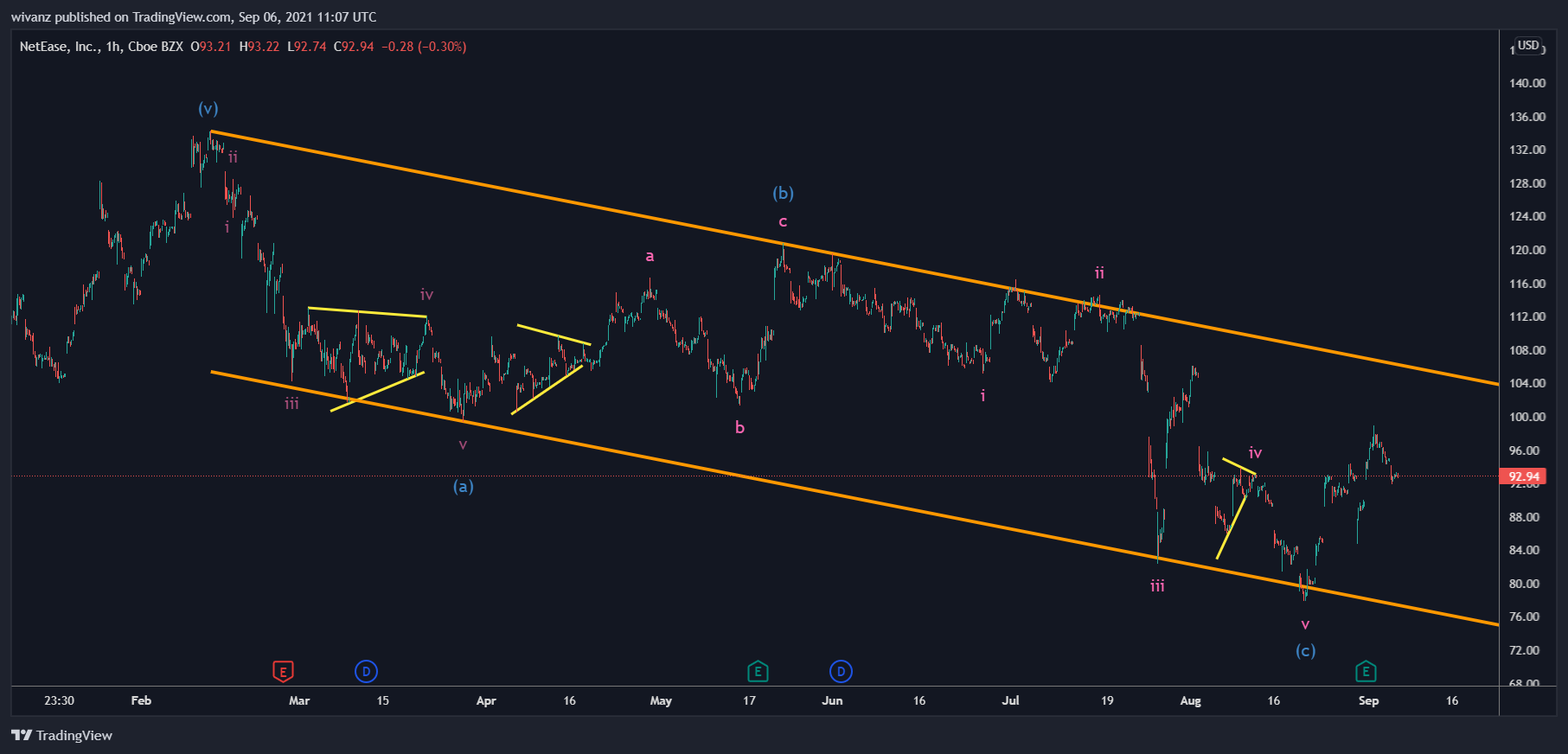Click the 104.00 price axis label
Viewport: 1568px width, 754px height.
1526,383
